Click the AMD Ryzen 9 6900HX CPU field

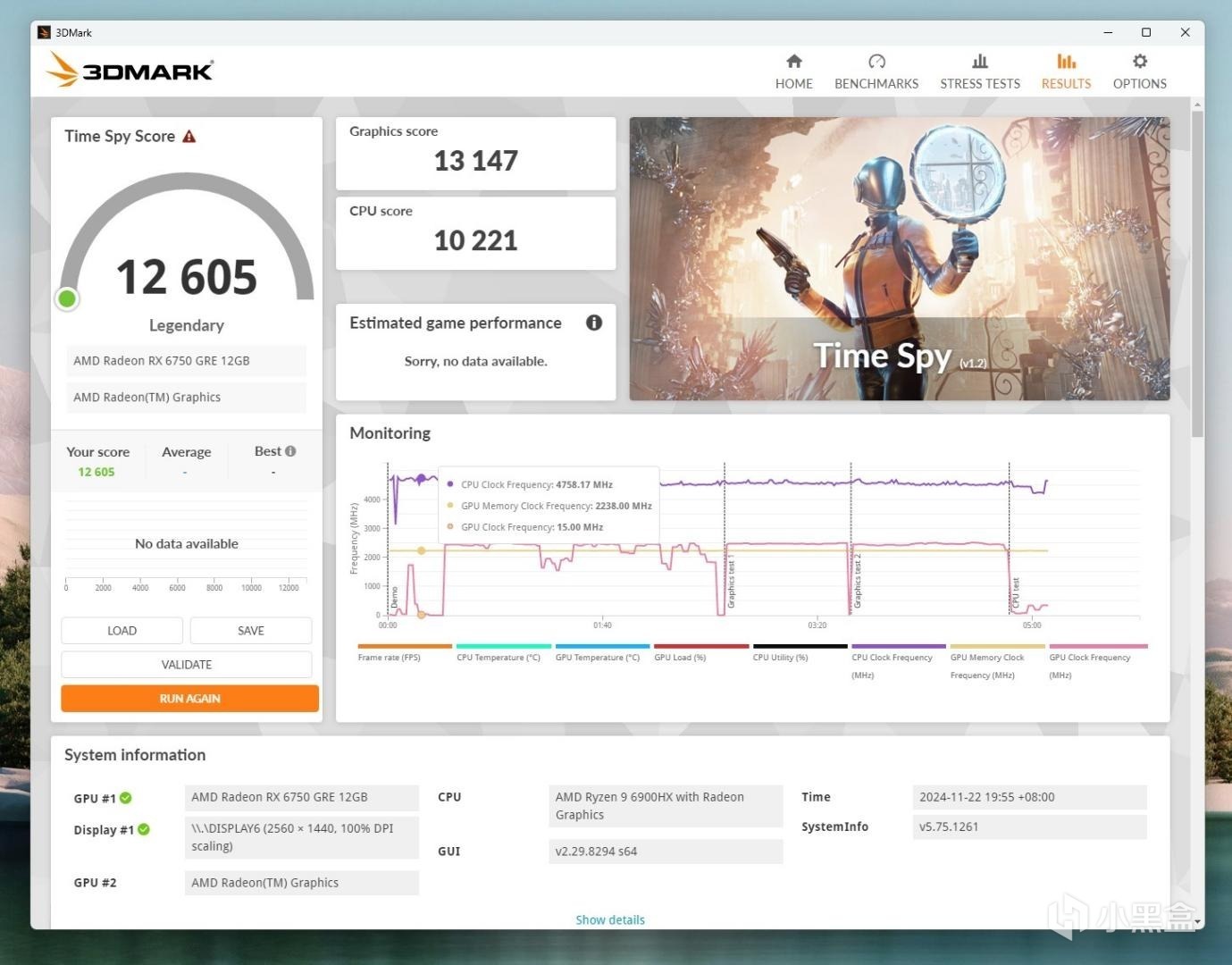(x=666, y=806)
